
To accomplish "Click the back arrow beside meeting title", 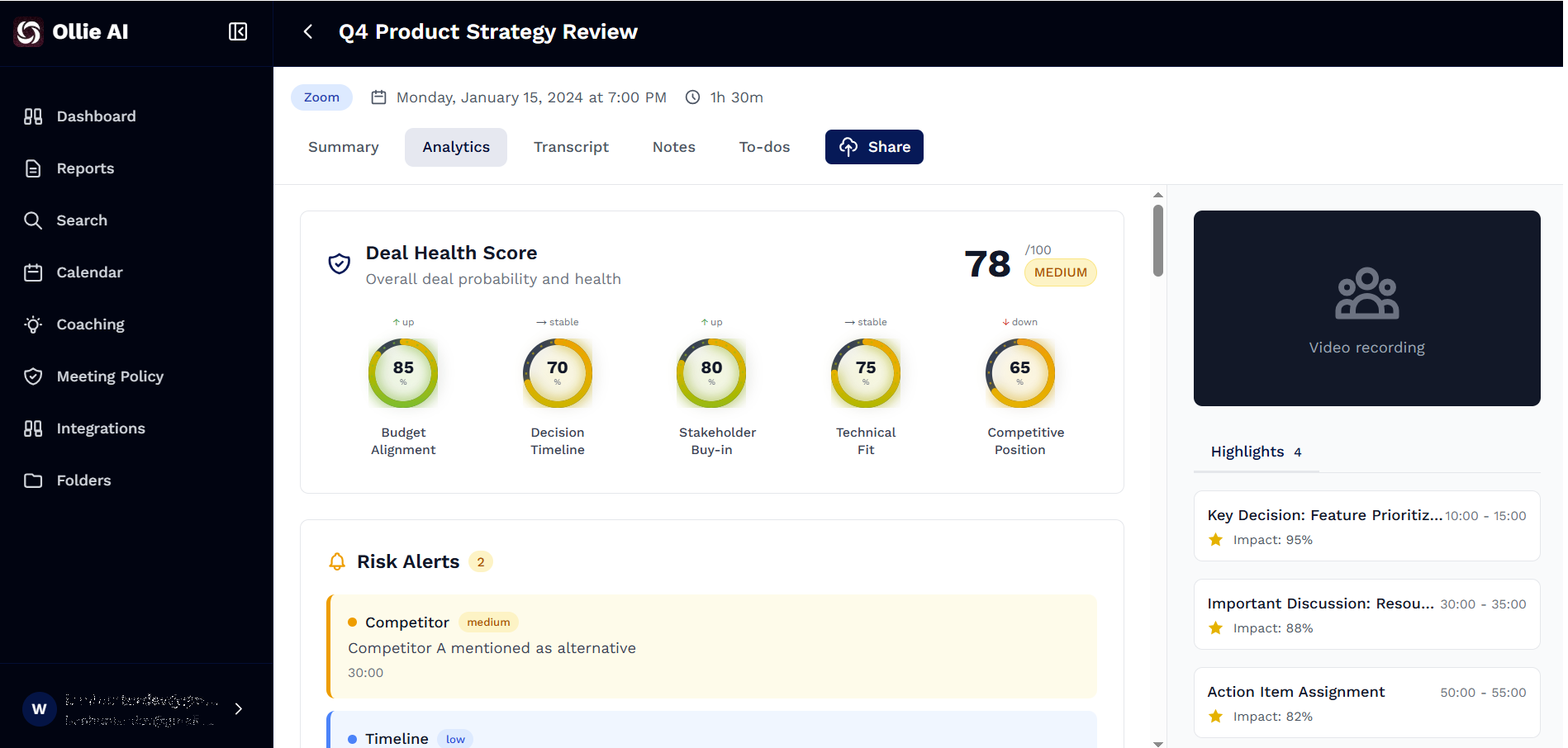I will [308, 31].
